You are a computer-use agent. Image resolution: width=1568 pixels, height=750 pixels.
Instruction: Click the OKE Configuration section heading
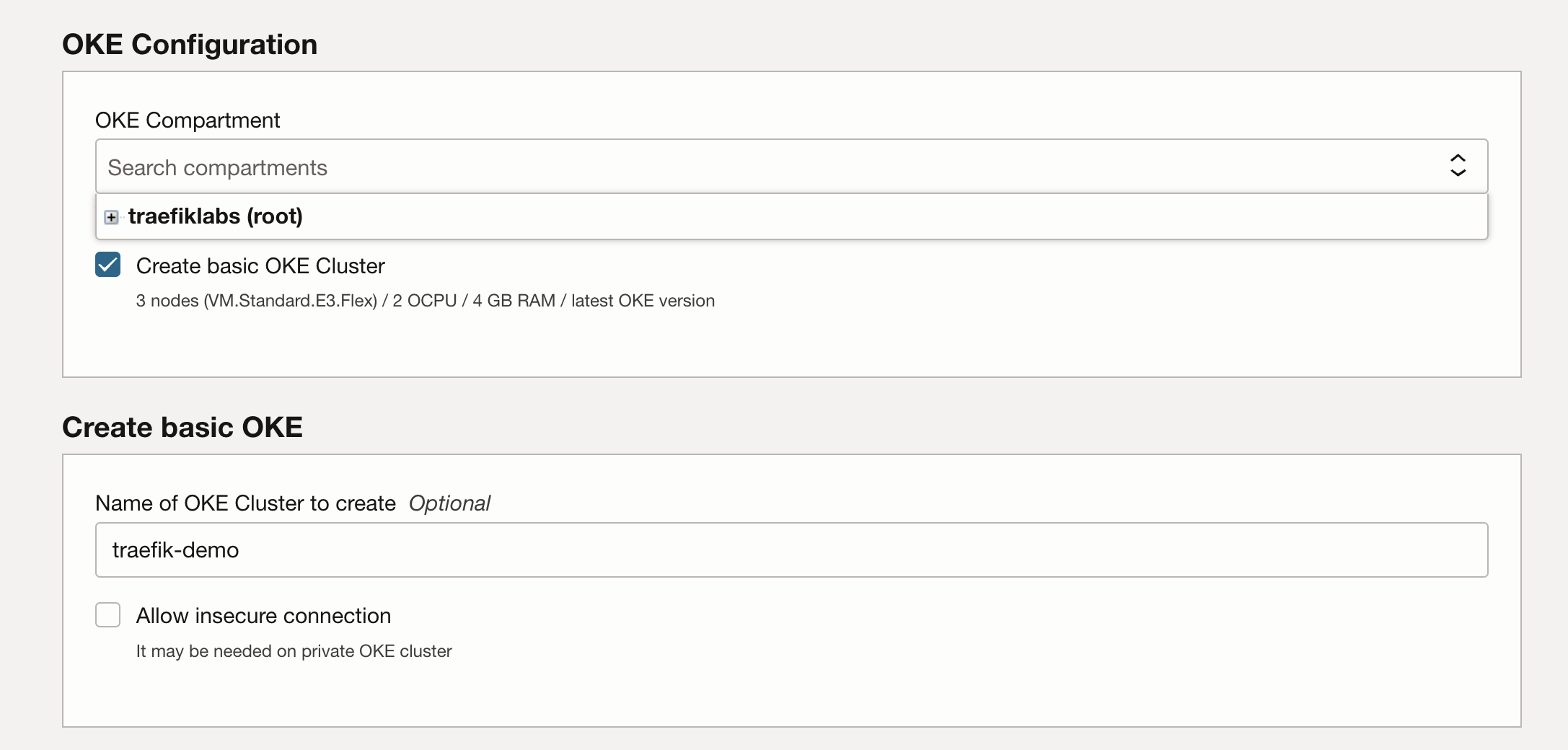190,45
